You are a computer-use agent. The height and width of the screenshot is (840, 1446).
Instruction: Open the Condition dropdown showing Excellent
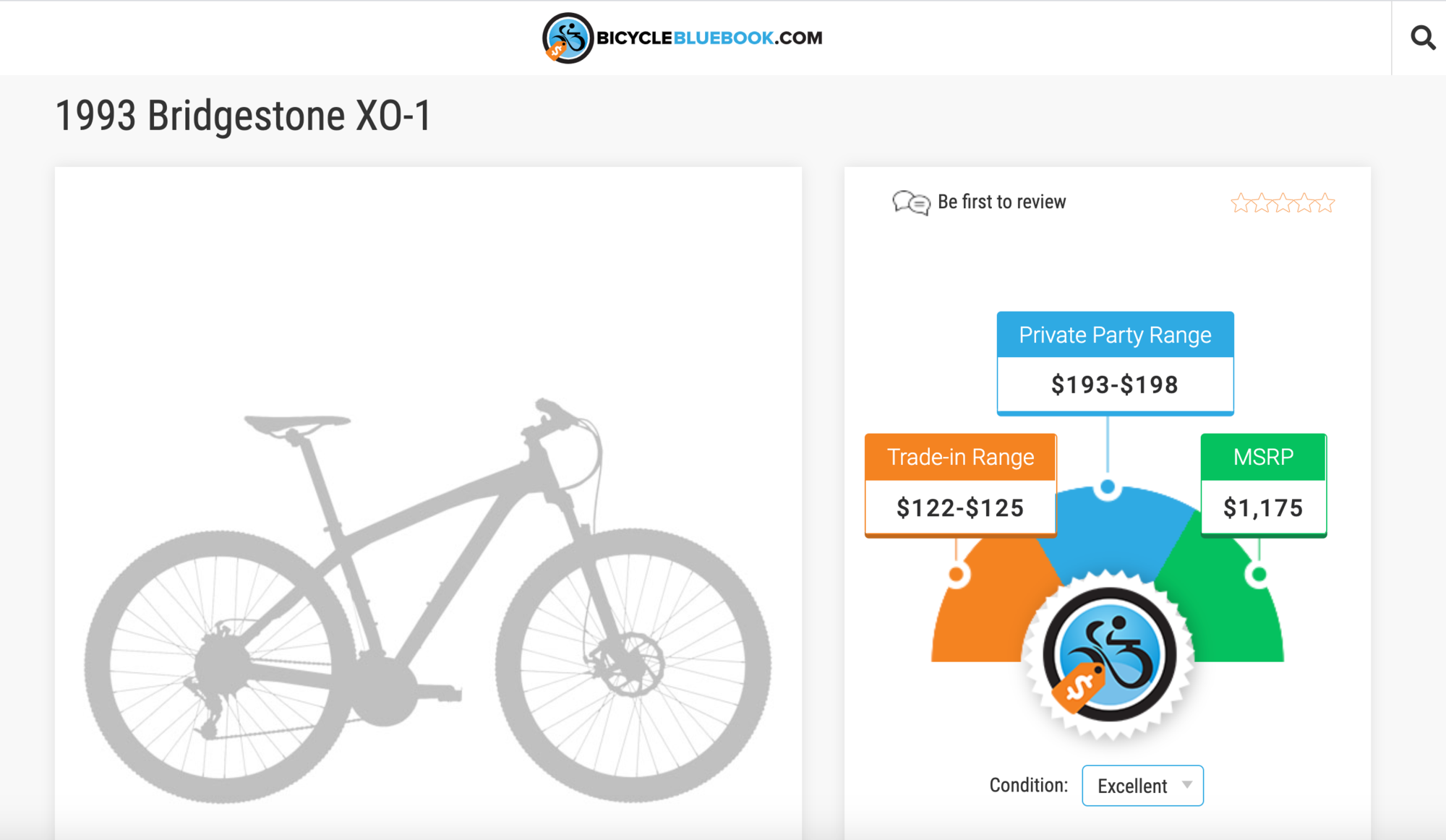tap(1142, 785)
